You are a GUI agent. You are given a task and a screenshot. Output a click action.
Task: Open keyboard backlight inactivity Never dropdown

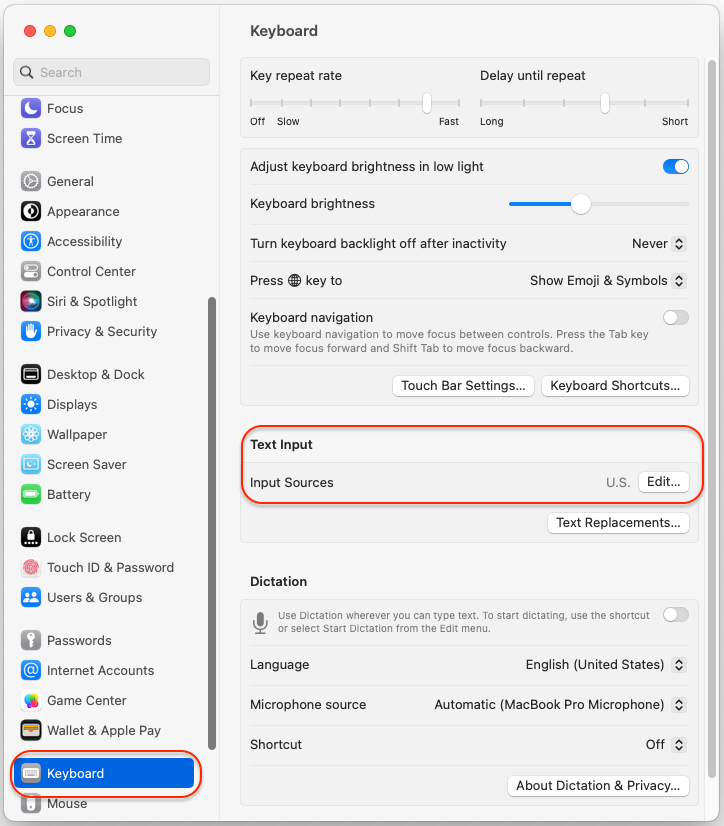(659, 243)
